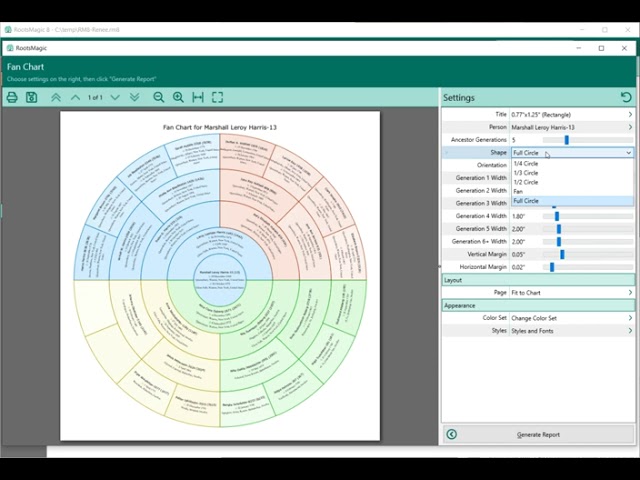Click the fit whole page icon

click(217, 97)
